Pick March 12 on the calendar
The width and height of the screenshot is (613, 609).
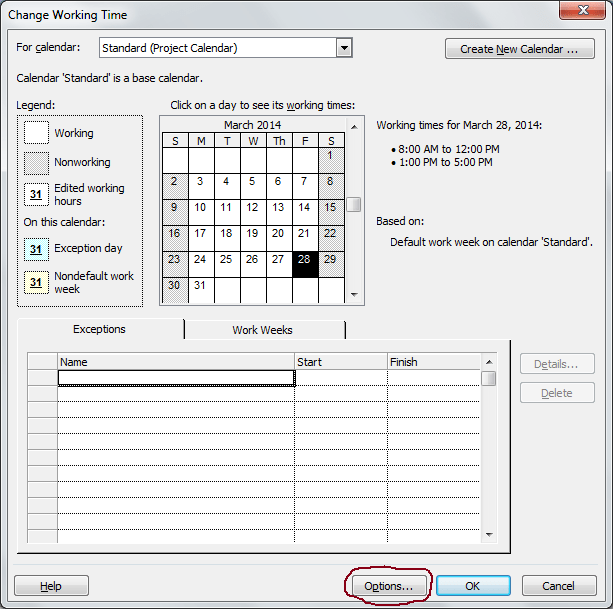[x=253, y=213]
